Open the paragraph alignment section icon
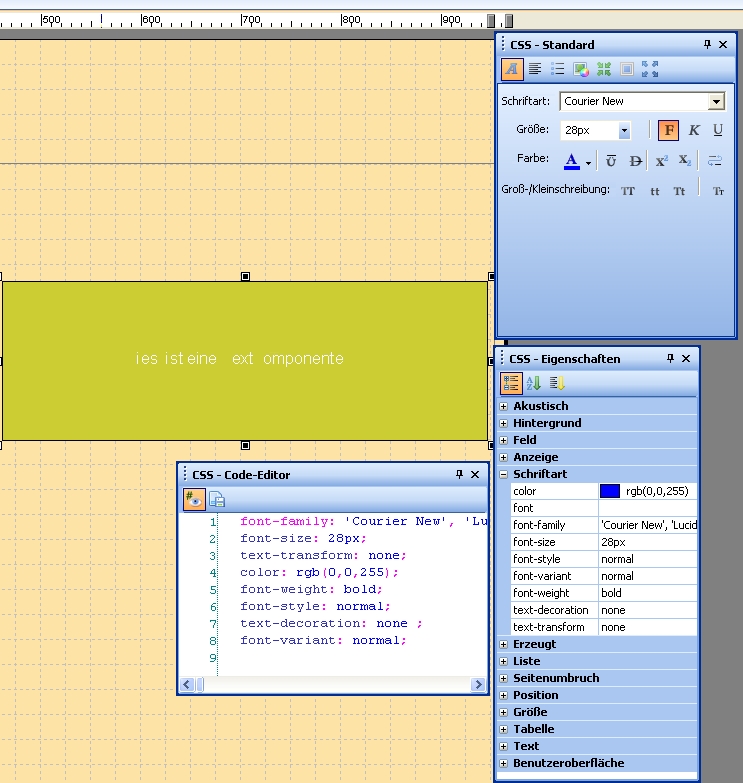 pyautogui.click(x=535, y=69)
